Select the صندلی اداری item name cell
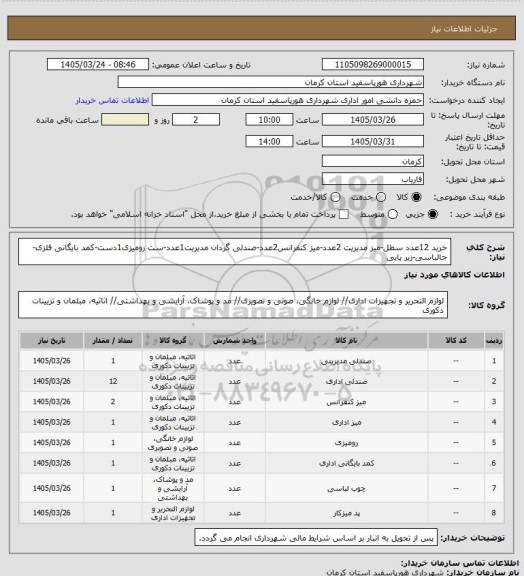The height and width of the screenshot is (576, 524). coord(346,382)
